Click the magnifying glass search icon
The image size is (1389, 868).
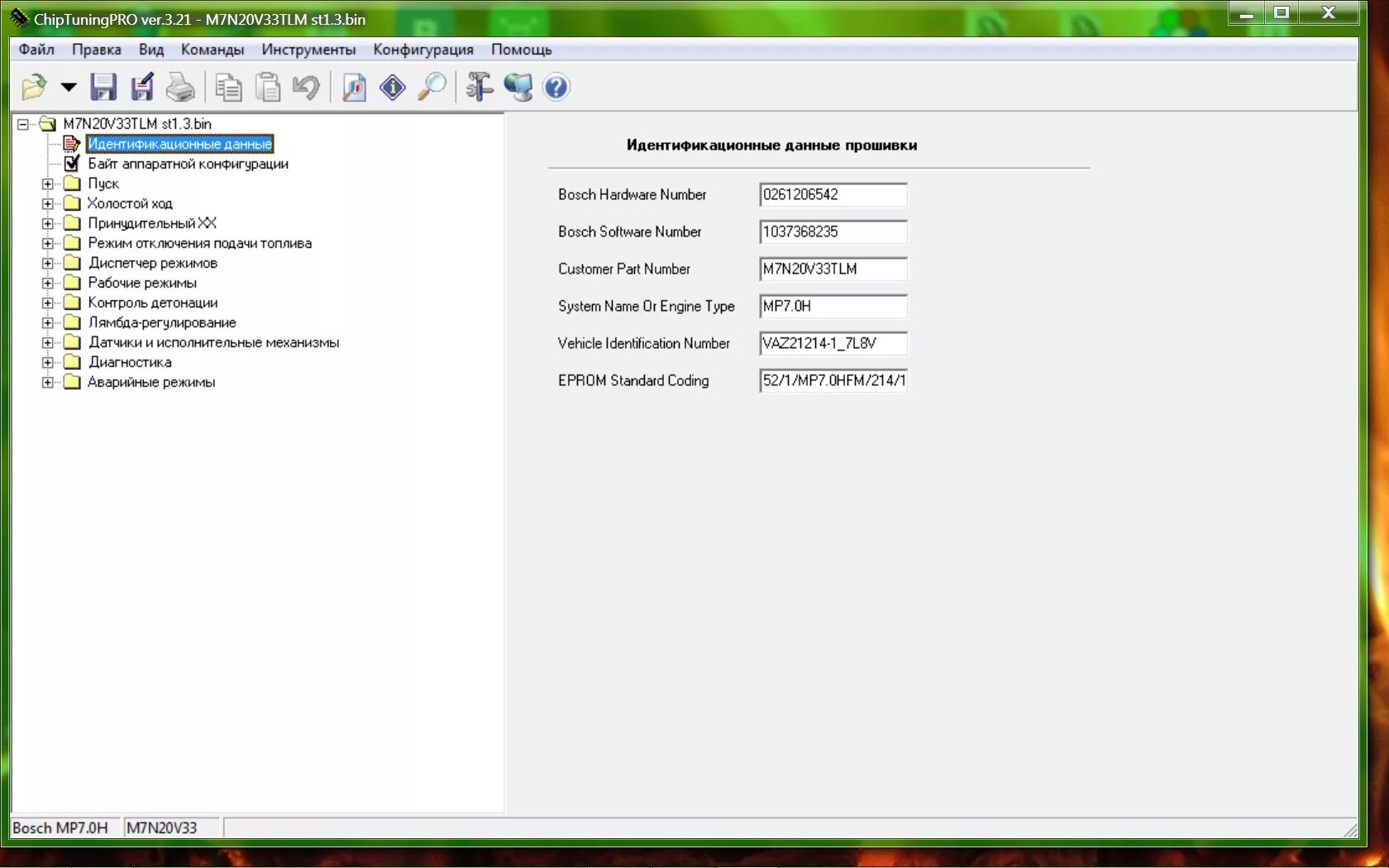click(x=432, y=87)
